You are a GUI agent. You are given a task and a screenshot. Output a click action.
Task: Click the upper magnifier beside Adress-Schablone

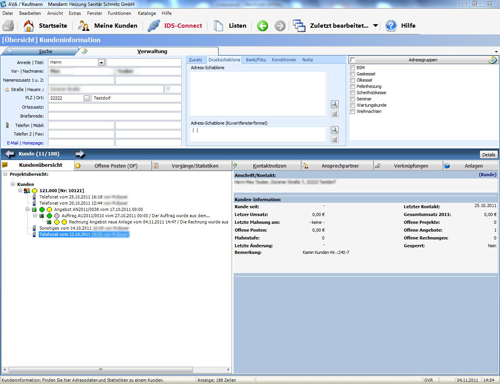[334, 104]
